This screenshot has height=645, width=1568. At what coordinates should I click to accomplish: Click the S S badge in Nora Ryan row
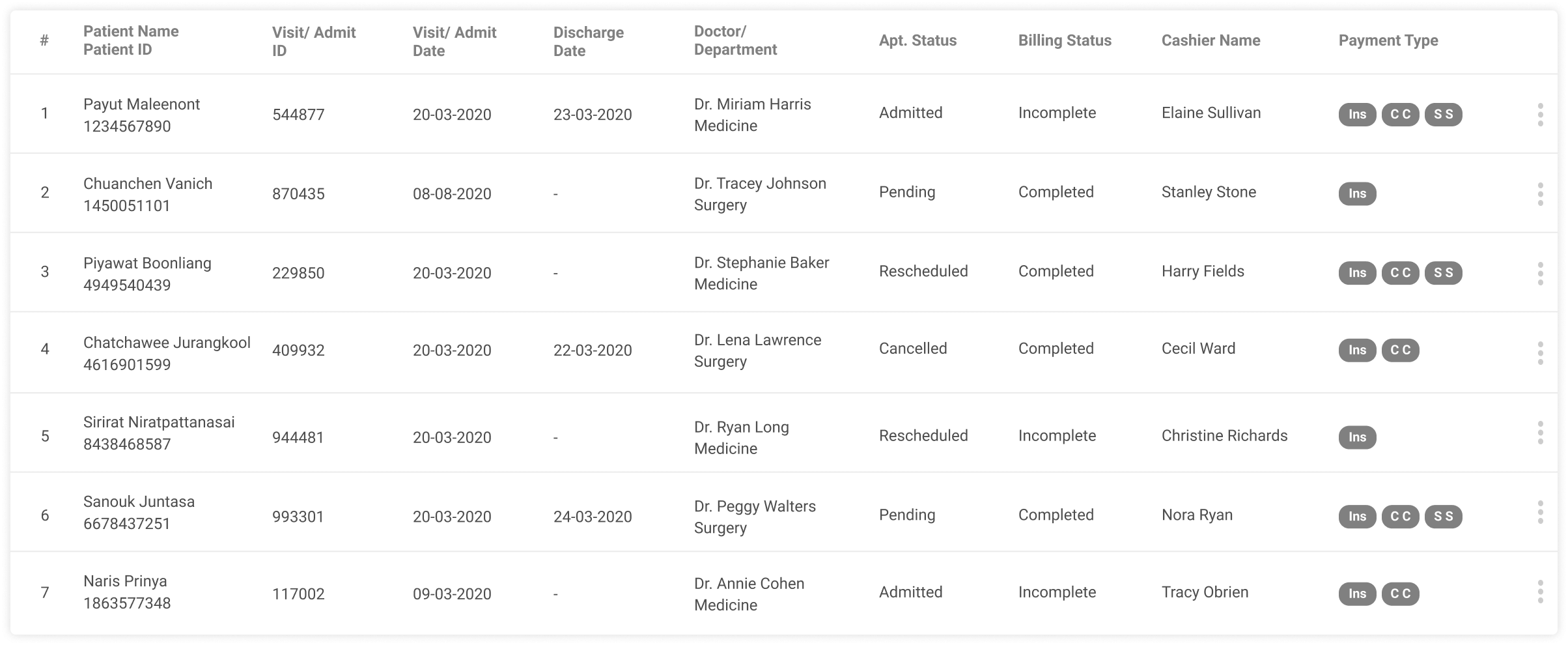click(x=1443, y=517)
